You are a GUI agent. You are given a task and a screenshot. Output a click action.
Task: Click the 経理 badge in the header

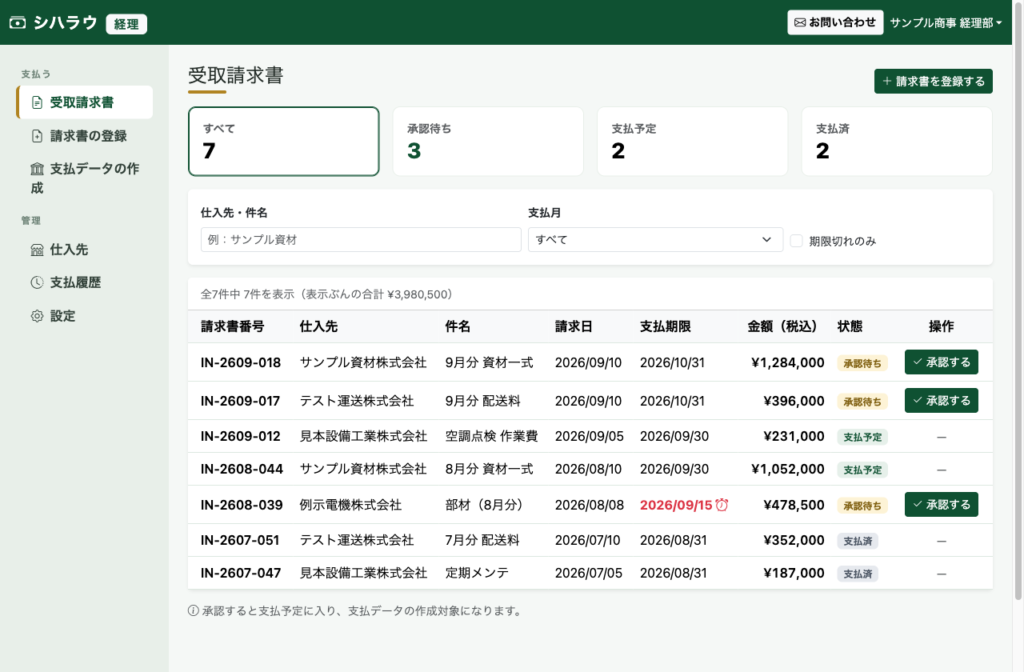point(126,24)
